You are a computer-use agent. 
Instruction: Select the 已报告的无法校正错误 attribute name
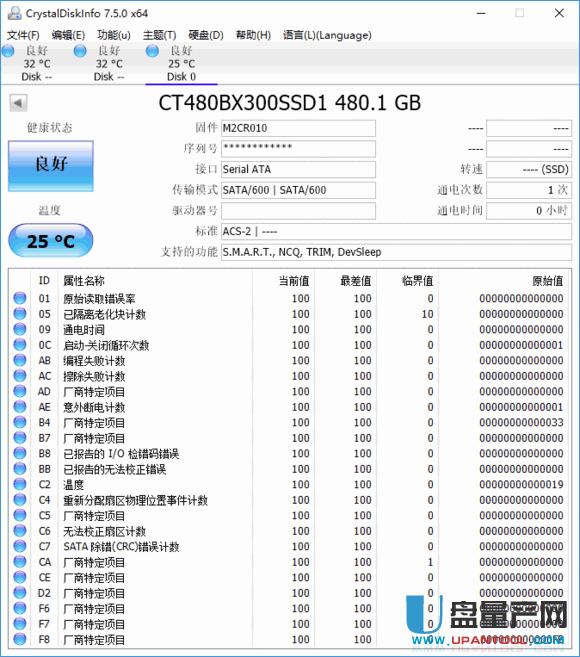tap(115, 469)
